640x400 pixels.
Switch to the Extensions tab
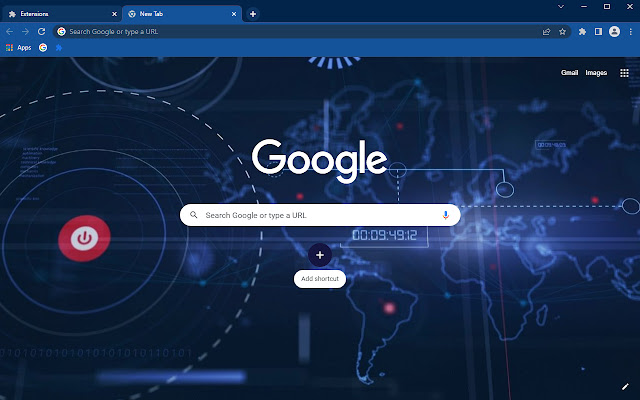(61, 14)
